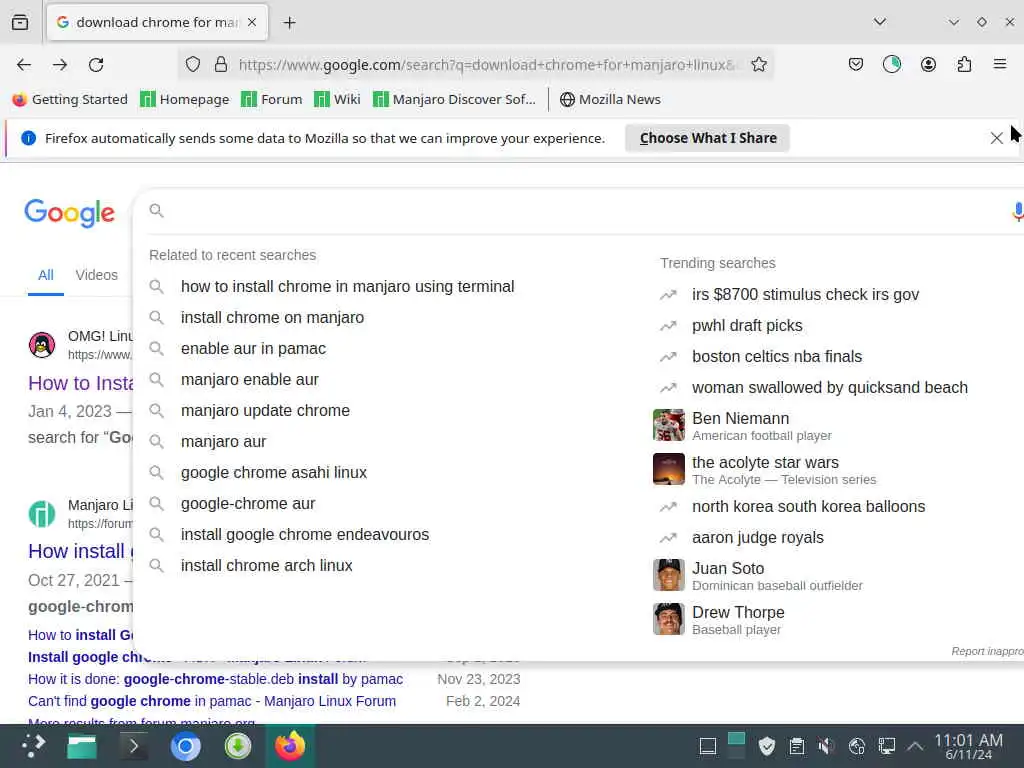Reload the current Google search page
The image size is (1024, 768).
(x=96, y=65)
